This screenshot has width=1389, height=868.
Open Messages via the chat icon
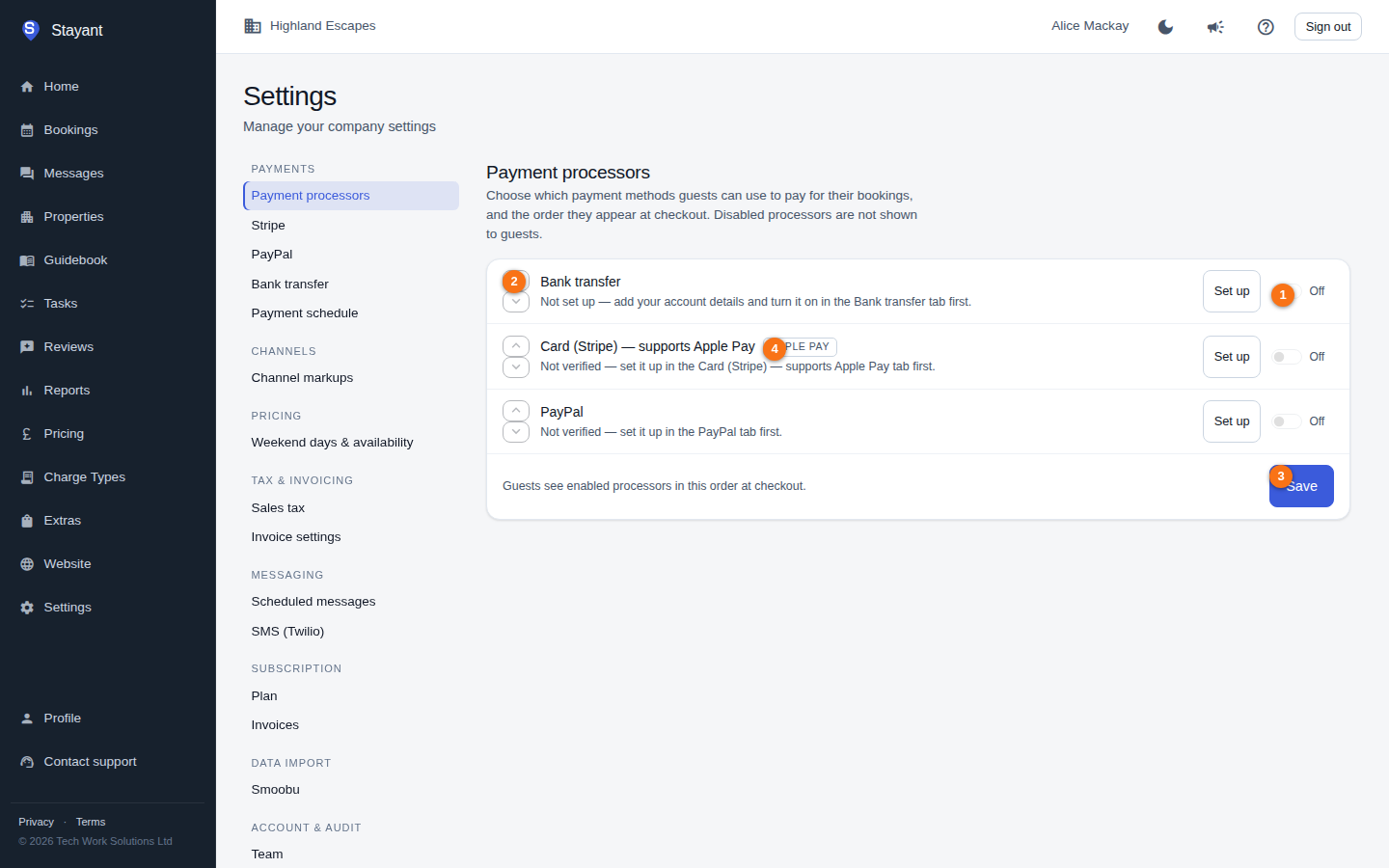pyautogui.click(x=27, y=174)
